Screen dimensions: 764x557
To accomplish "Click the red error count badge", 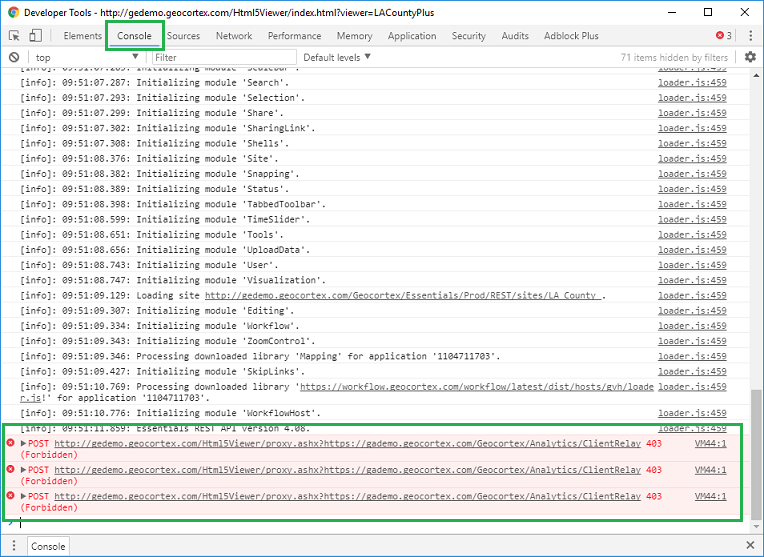I will 724,36.
